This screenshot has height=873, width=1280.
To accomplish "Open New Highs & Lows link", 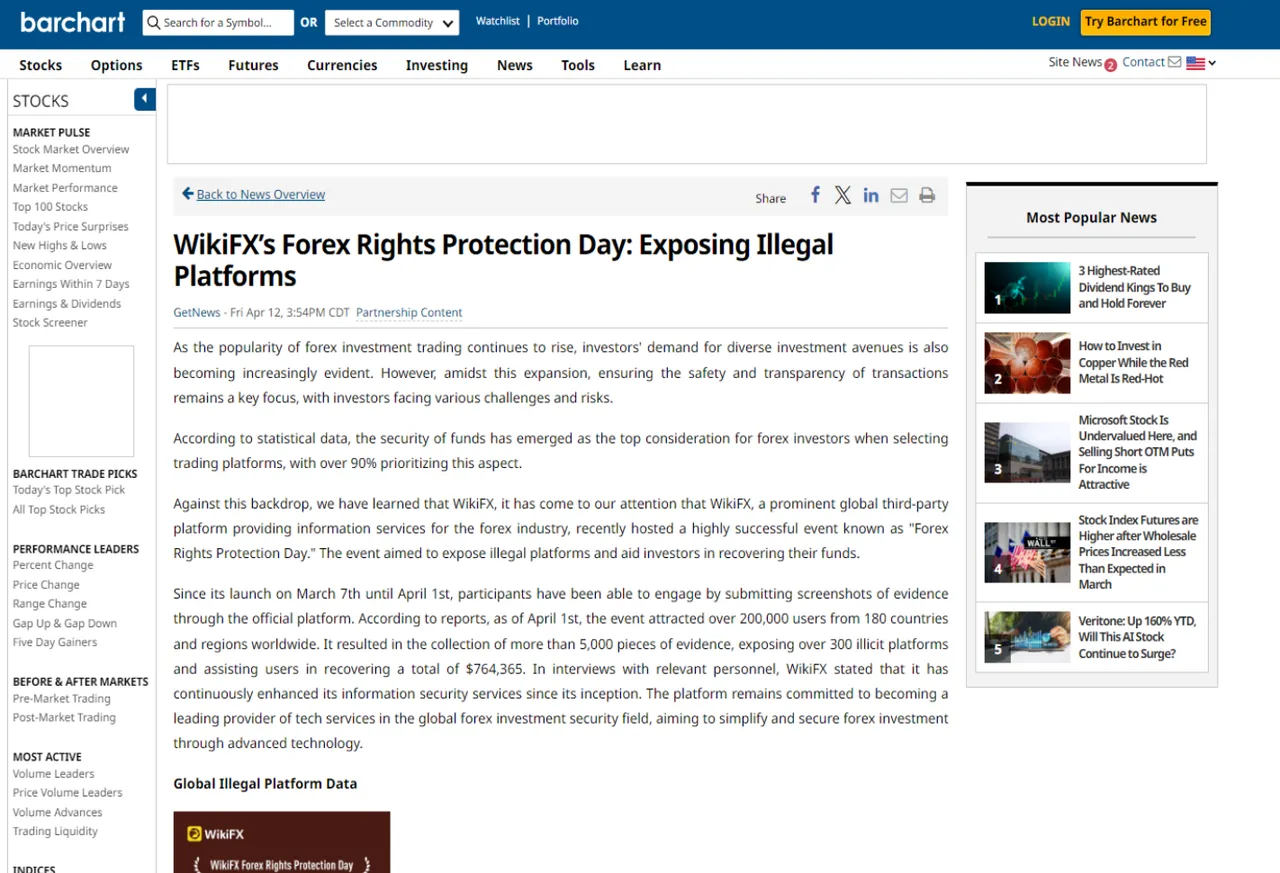I will 60,245.
